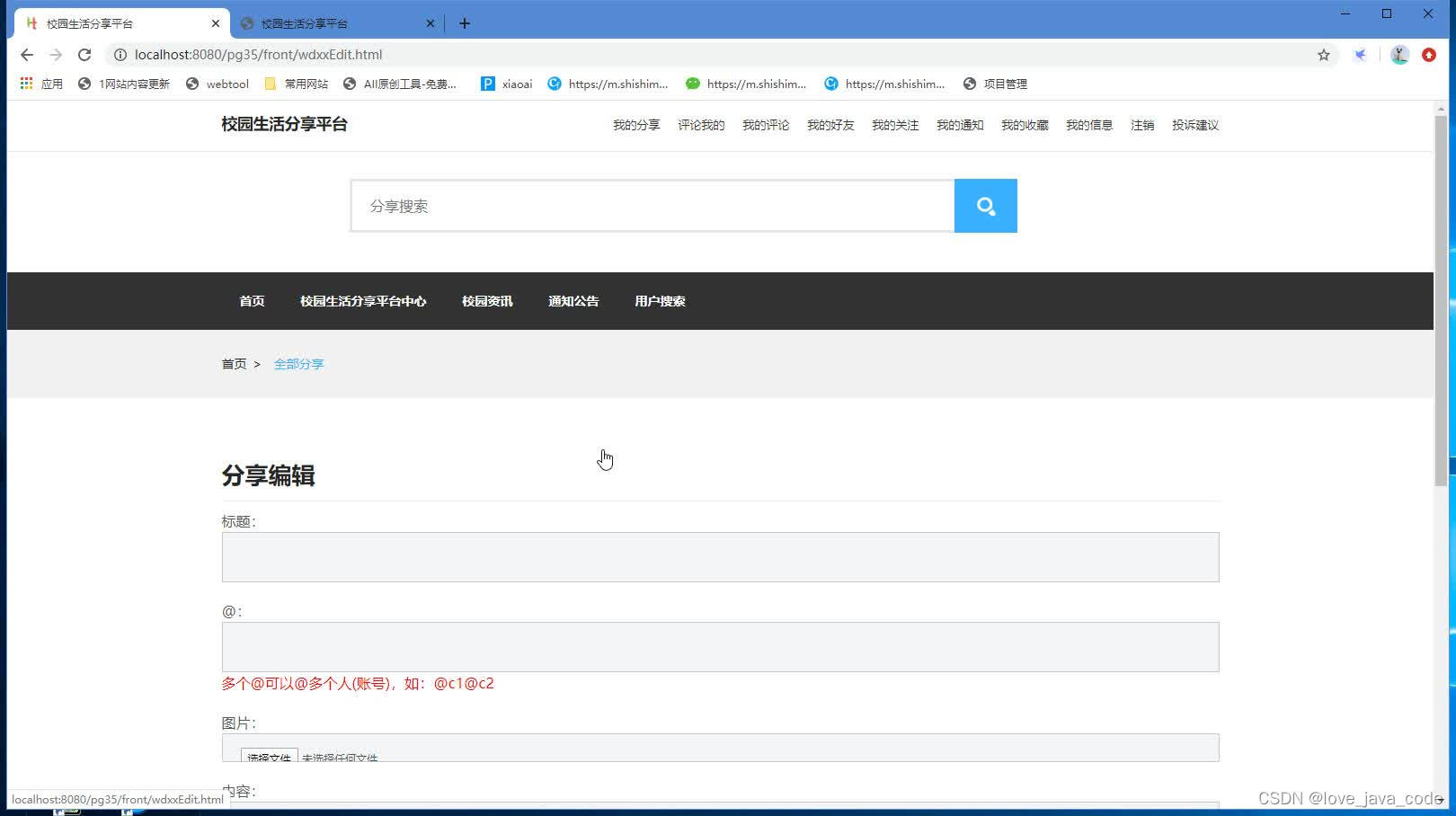Open the 应用 apps grid shortcut
Viewport: 1456px width, 816px height.
tap(41, 84)
